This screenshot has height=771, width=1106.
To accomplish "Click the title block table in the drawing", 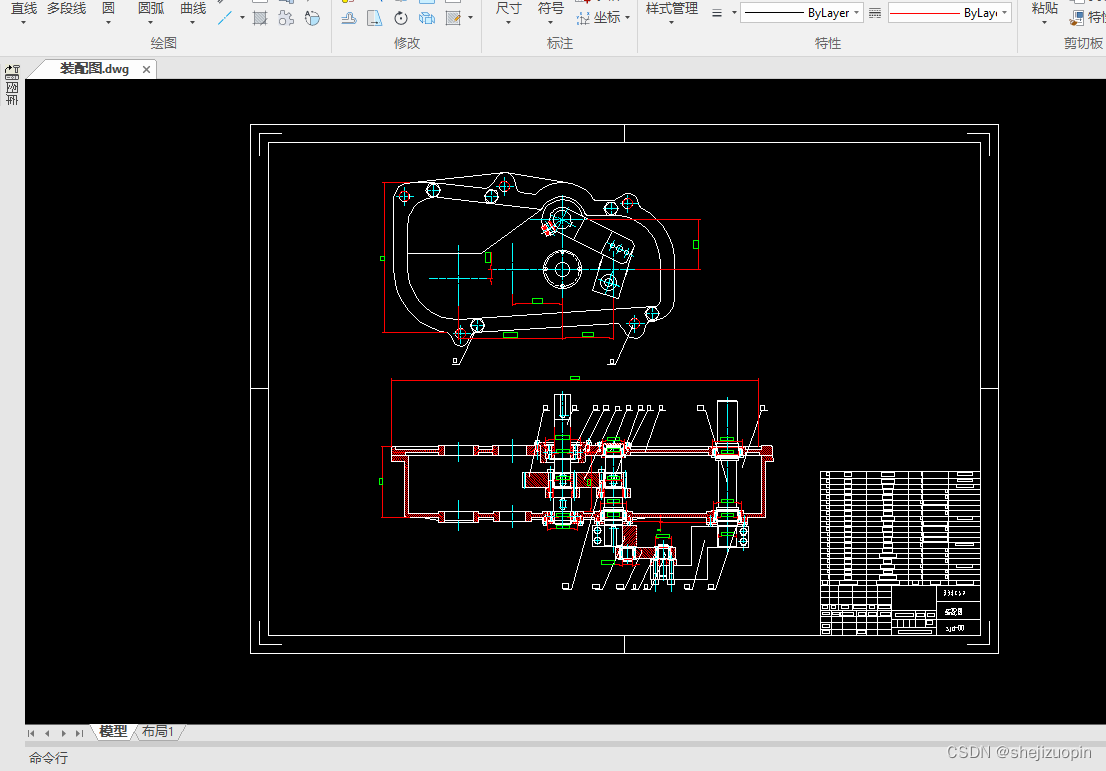I will [x=900, y=553].
